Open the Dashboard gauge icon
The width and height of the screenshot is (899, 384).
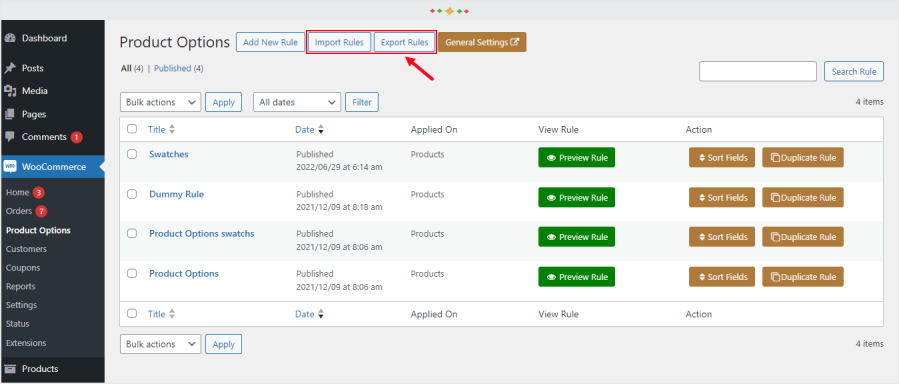pos(10,38)
